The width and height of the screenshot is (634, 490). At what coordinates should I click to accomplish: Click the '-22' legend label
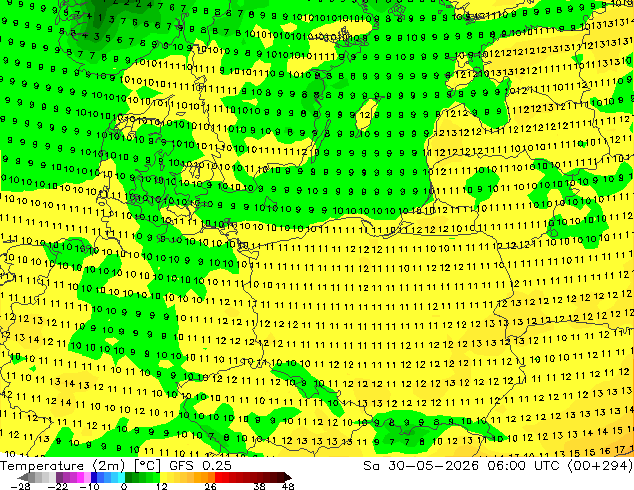[x=57, y=486]
